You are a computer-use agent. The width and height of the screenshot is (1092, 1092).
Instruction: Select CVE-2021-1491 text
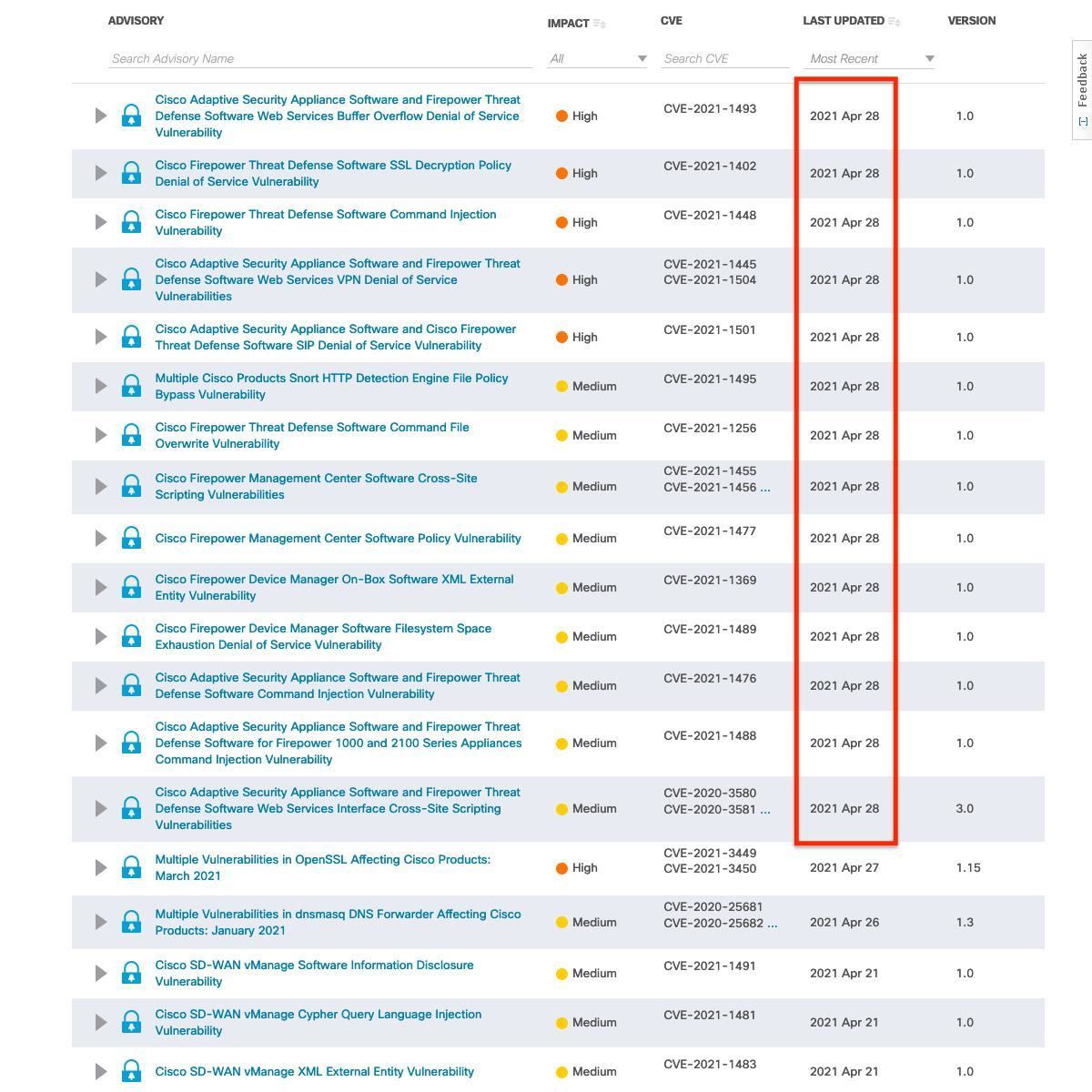(710, 966)
